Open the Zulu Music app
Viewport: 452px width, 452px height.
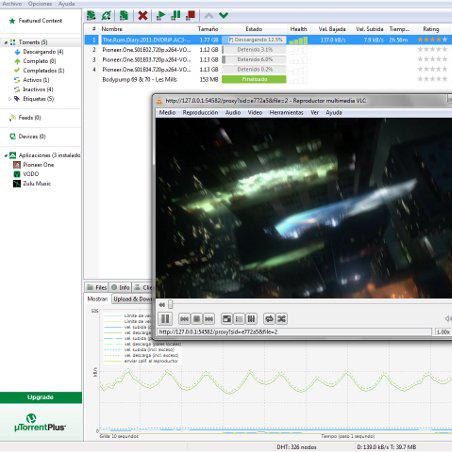point(37,184)
